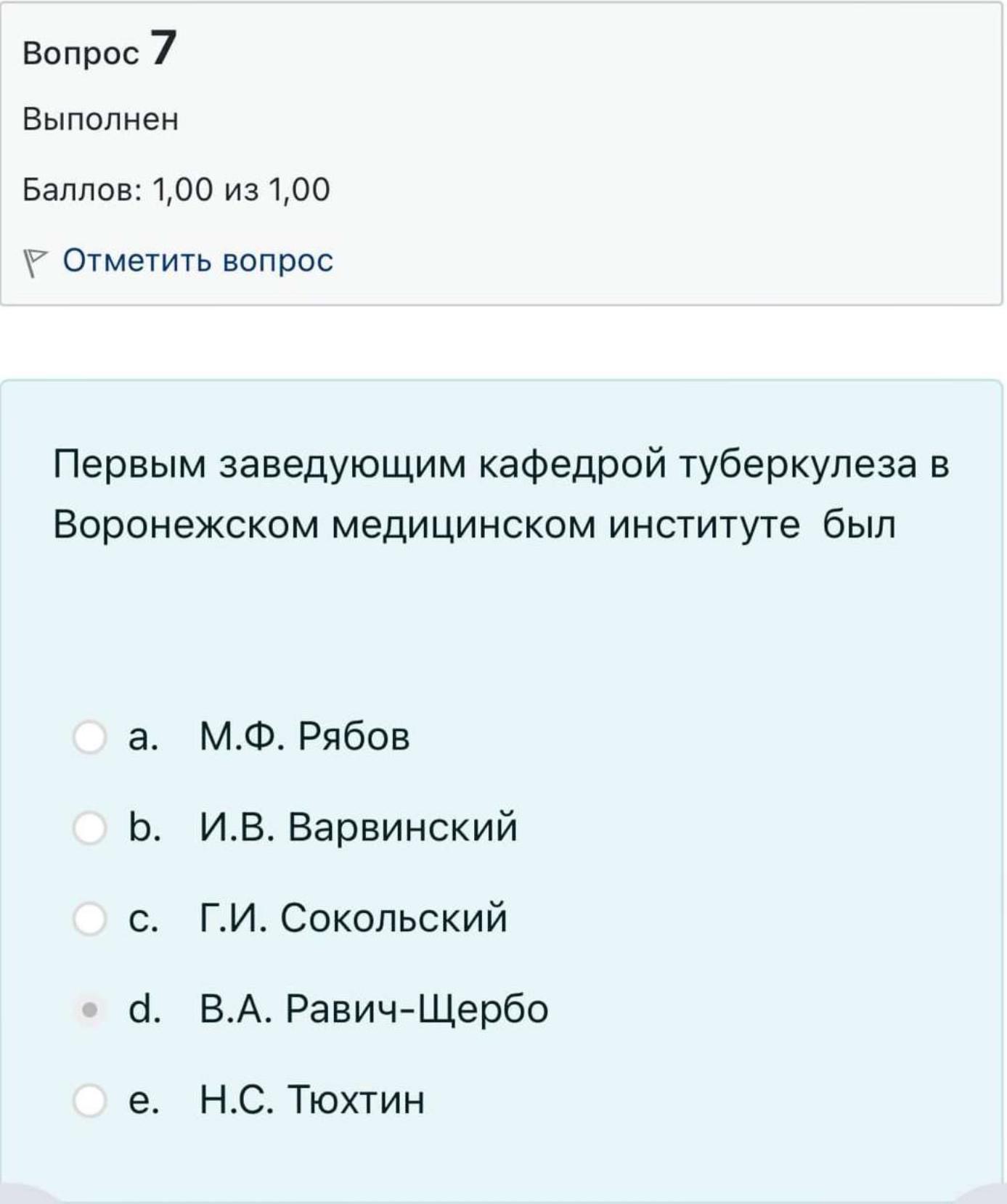Click the answer label И.В. Варвинский
Screen dimensions: 1007x1204
point(359,827)
